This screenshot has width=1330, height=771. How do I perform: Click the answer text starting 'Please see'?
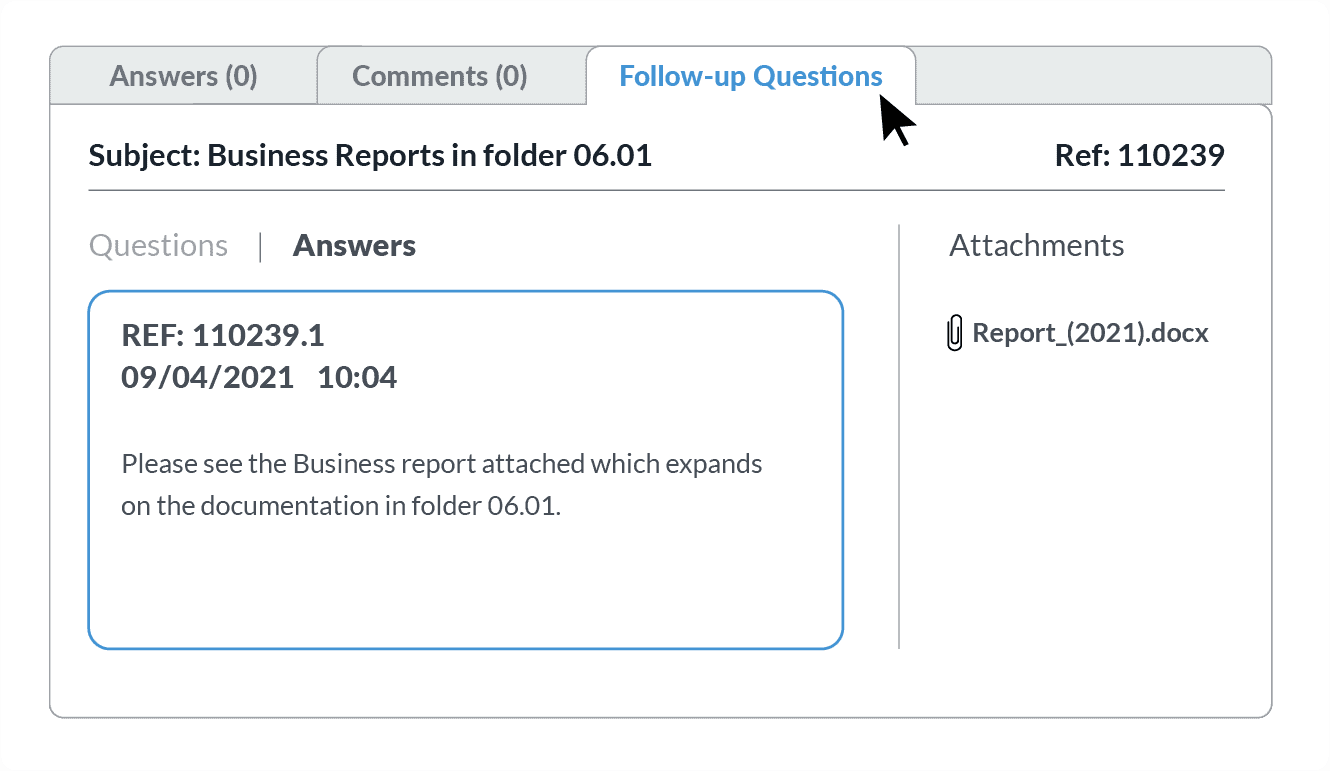(x=440, y=465)
